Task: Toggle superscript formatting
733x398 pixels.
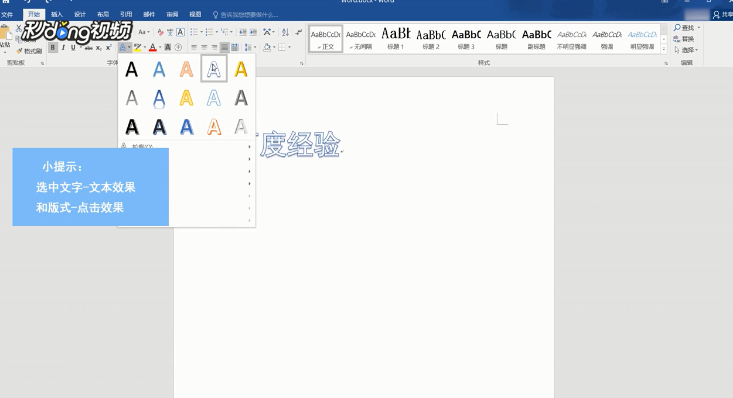Action: point(108,48)
